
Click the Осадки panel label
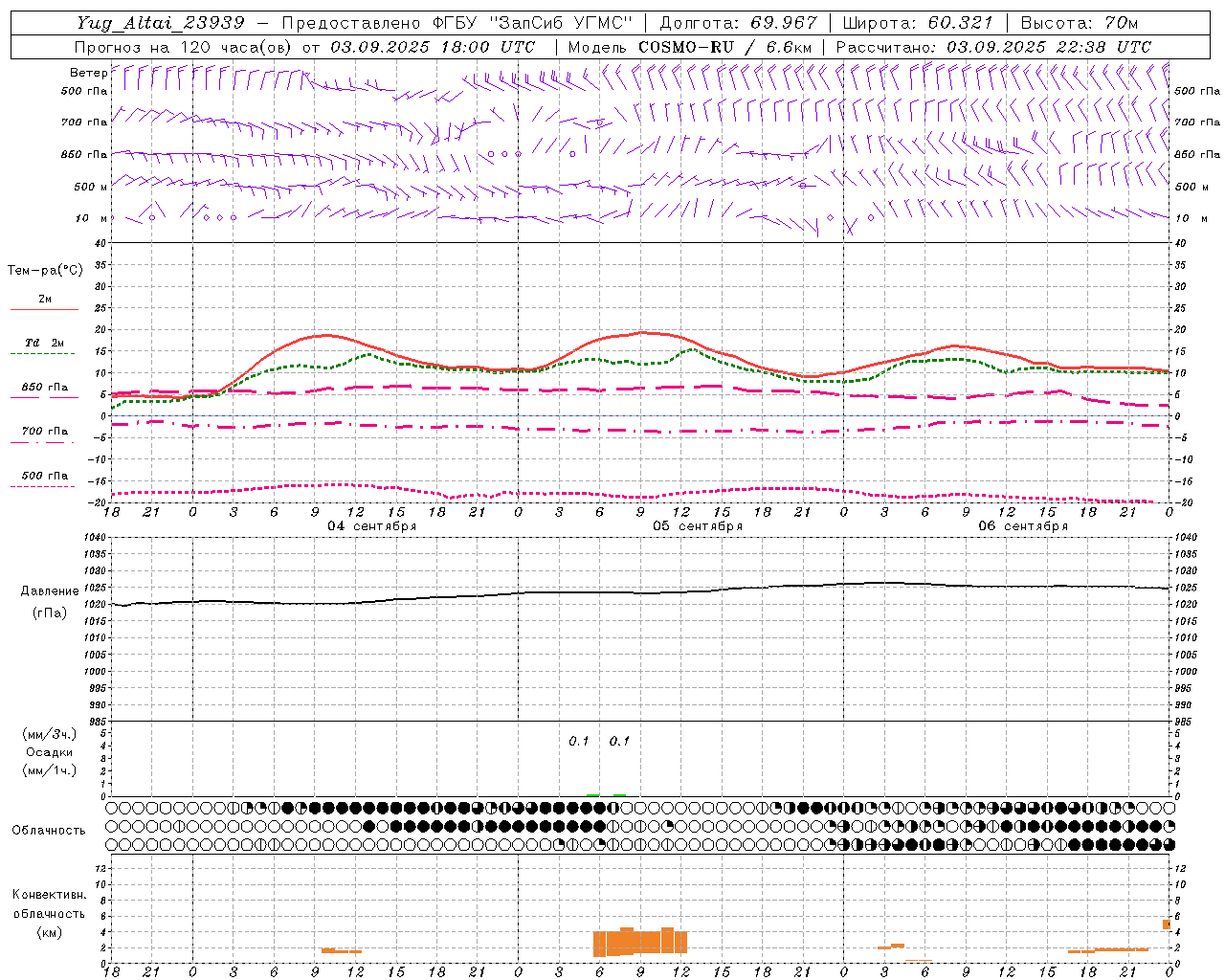click(x=49, y=752)
